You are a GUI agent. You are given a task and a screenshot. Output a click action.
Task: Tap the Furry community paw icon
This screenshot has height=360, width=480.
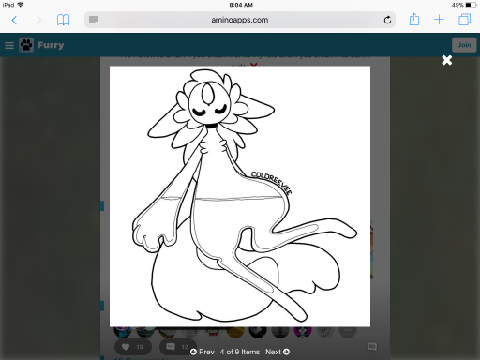click(26, 45)
